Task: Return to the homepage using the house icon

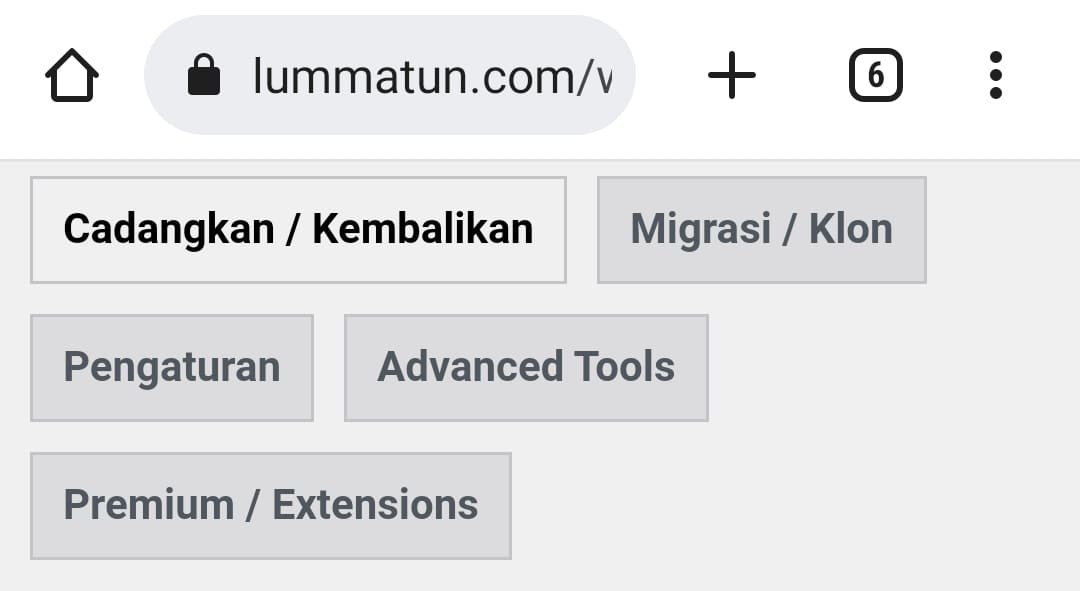Action: point(72,75)
